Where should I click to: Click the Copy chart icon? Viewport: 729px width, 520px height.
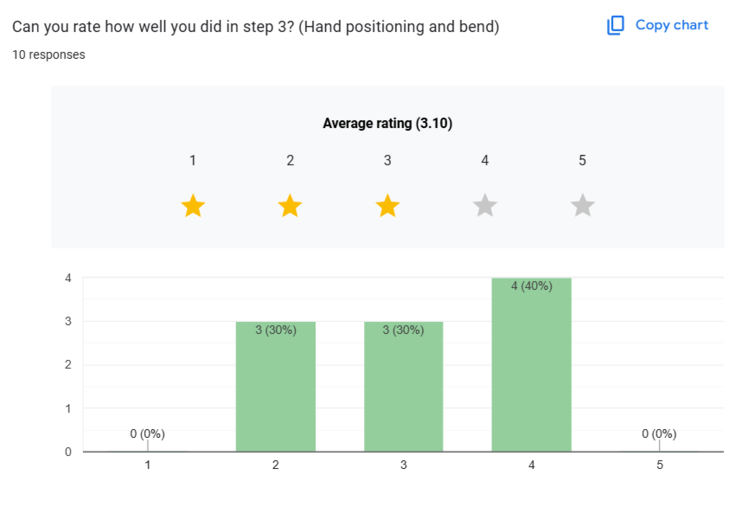click(x=616, y=25)
